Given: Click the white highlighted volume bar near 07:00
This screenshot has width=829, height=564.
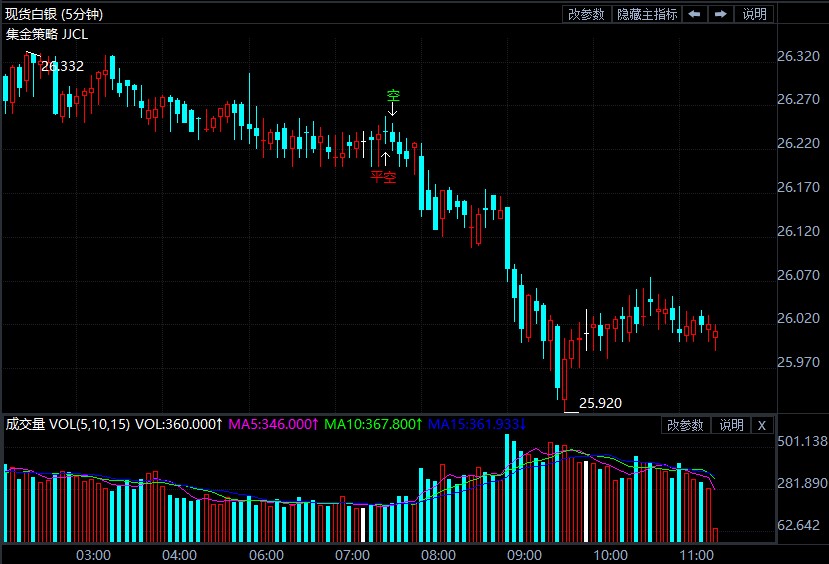Looking at the screenshot, I should [x=363, y=525].
